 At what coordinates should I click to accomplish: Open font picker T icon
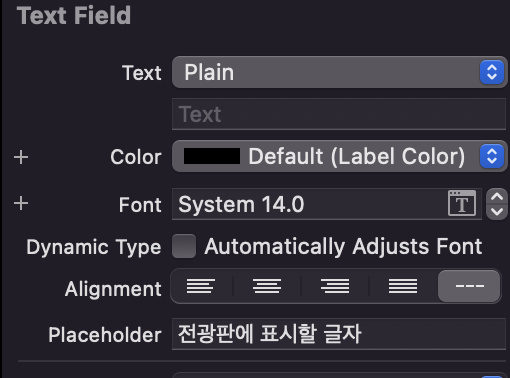click(462, 204)
